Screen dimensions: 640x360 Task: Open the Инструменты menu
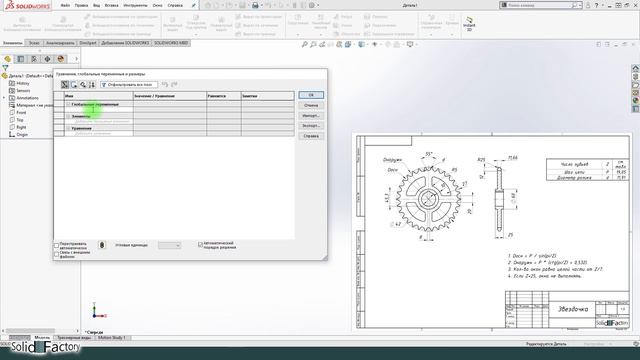135,6
